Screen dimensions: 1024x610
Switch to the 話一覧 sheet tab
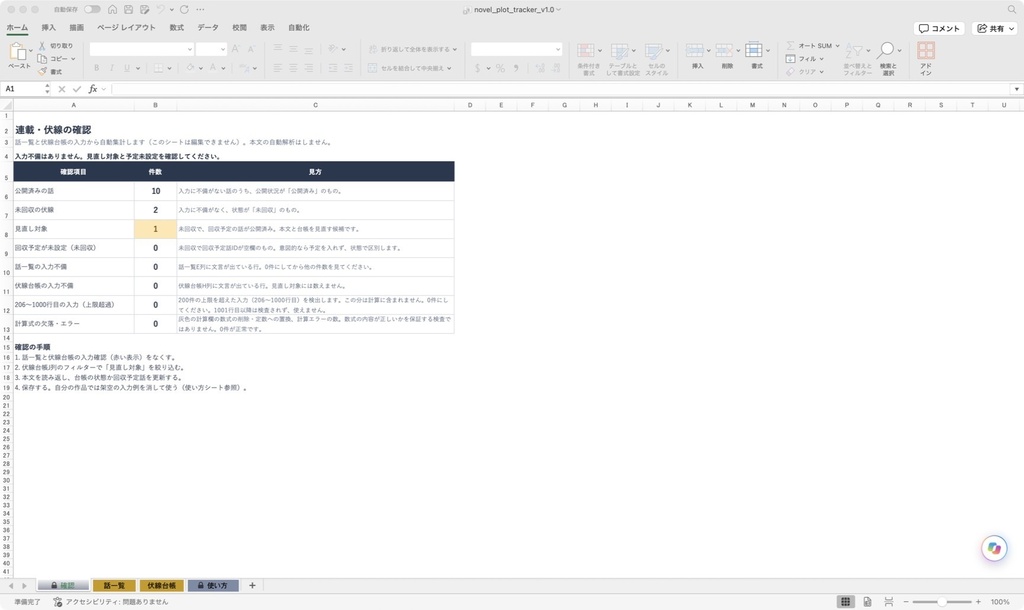coord(114,586)
